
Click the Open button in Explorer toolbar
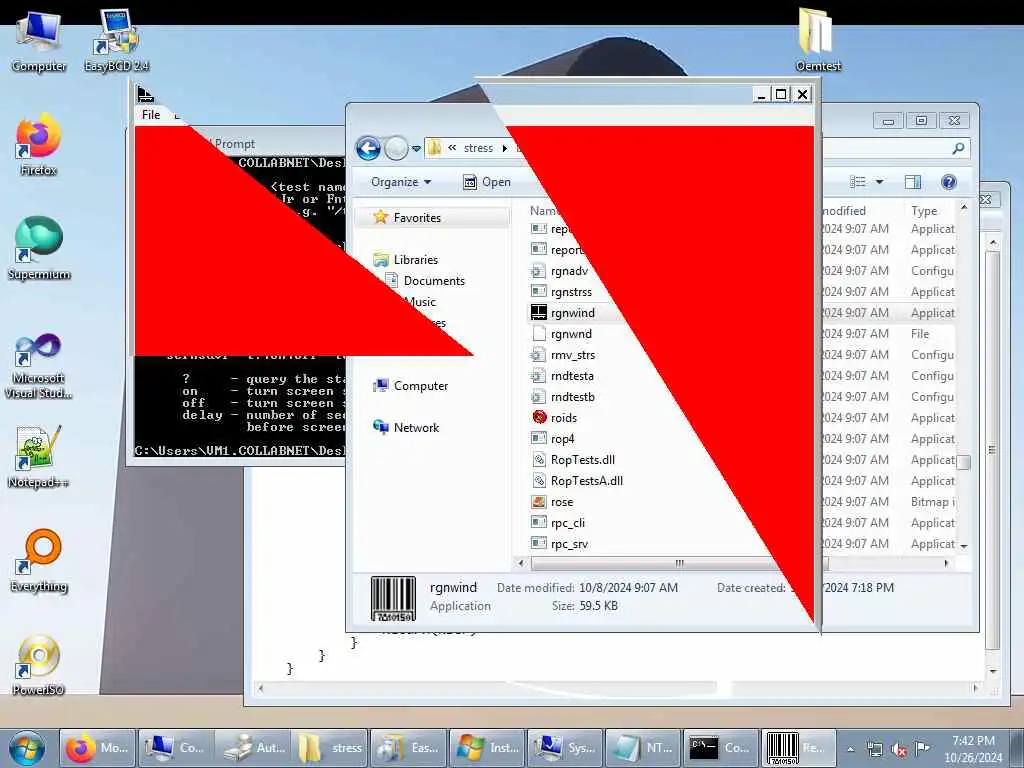tap(487, 182)
